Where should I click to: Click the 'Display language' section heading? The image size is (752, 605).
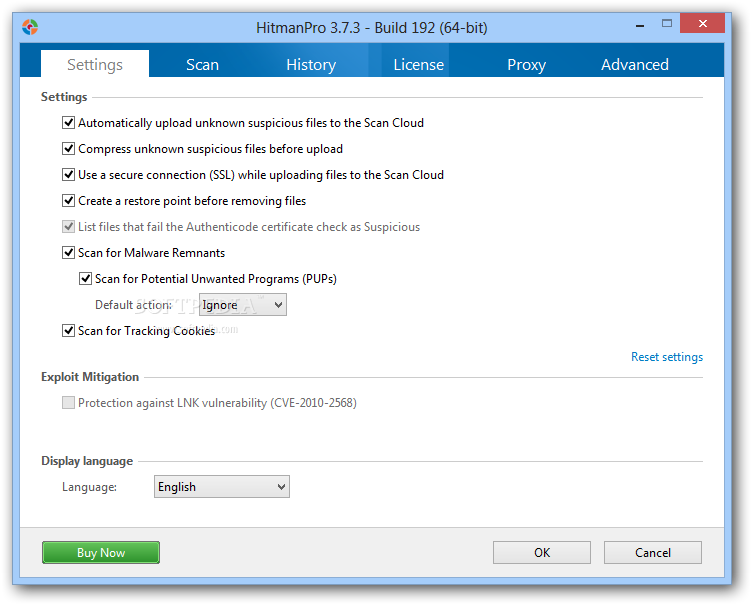(87, 461)
